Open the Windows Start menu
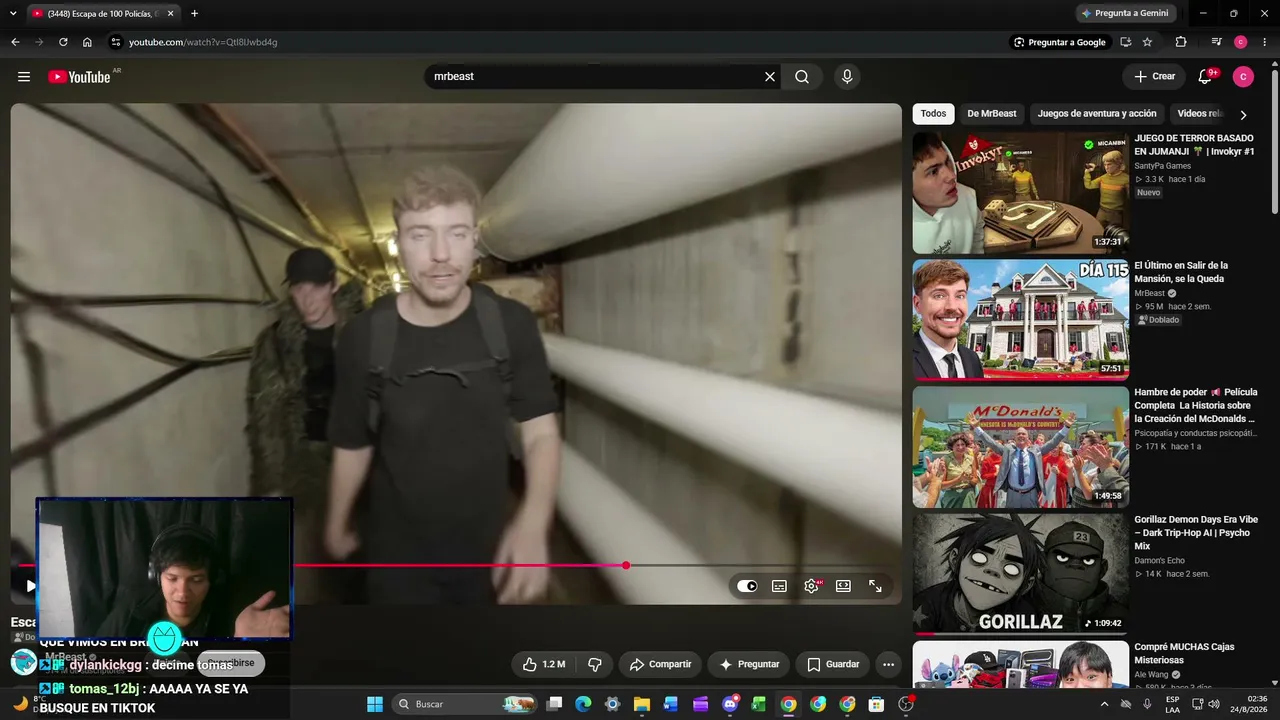 [x=375, y=704]
